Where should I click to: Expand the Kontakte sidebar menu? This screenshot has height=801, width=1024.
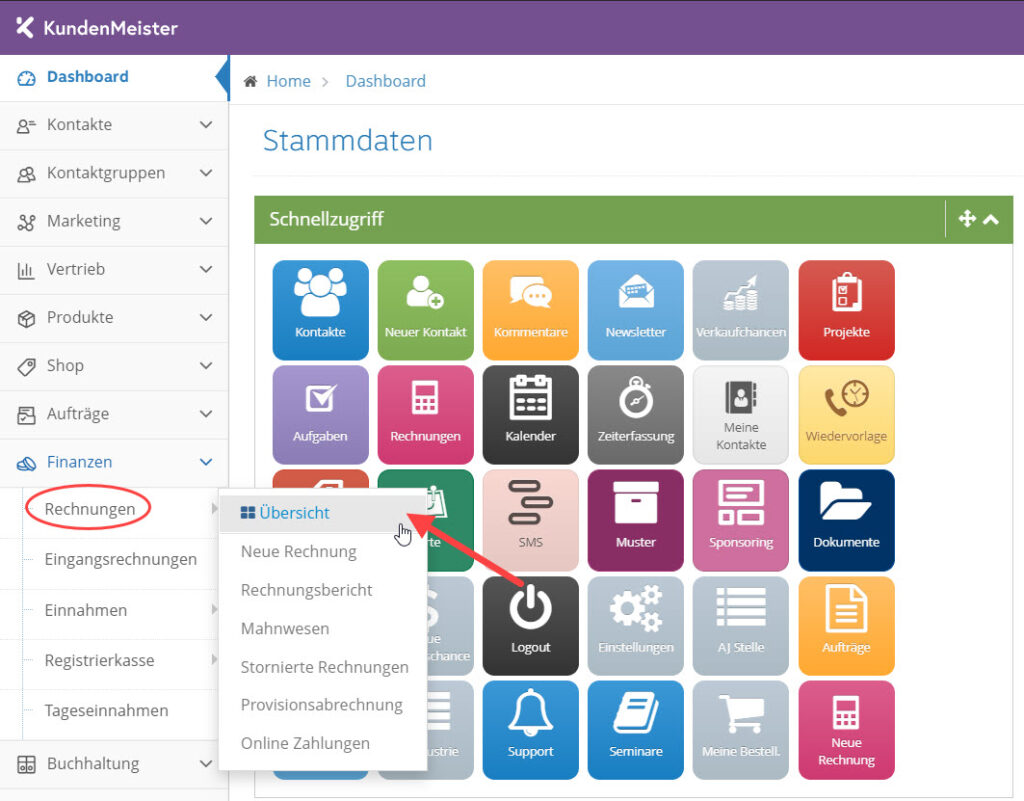click(114, 125)
